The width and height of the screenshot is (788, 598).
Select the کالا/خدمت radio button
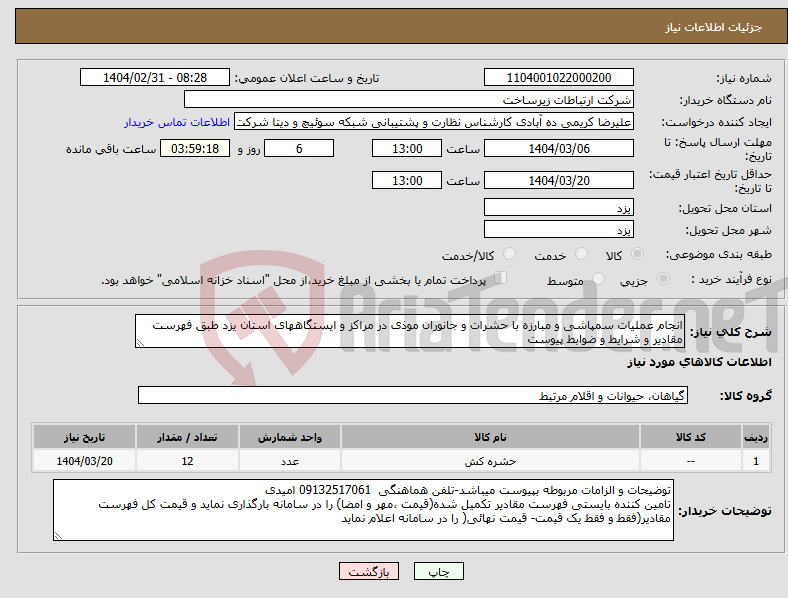510,254
